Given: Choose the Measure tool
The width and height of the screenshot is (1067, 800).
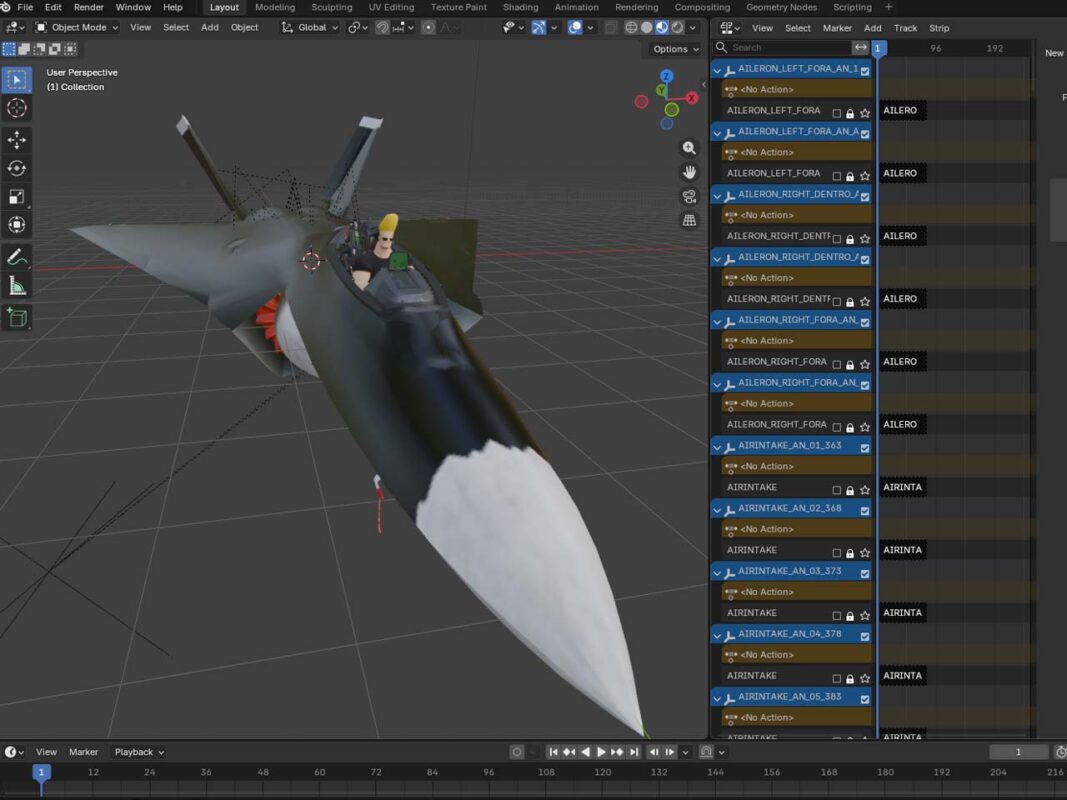Looking at the screenshot, I should click(x=17, y=286).
